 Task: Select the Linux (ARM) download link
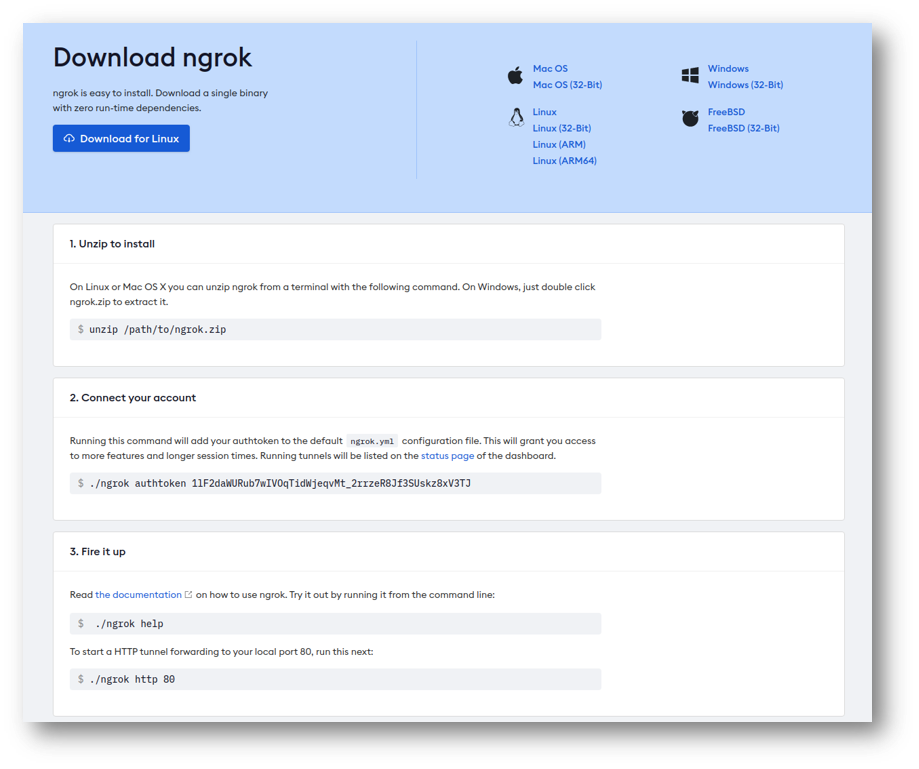559,145
